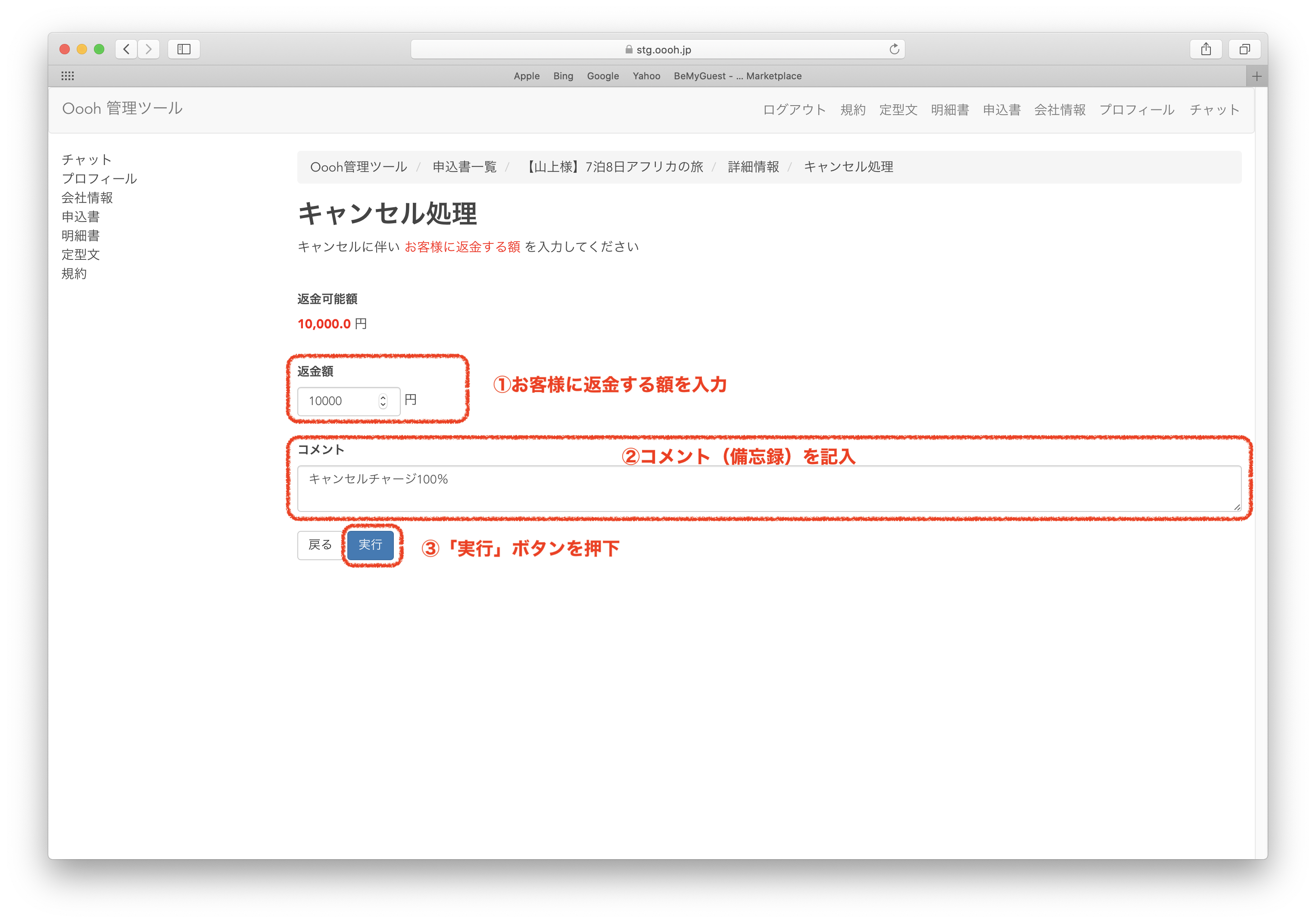Select ログアウト in the top navigation

(x=794, y=109)
